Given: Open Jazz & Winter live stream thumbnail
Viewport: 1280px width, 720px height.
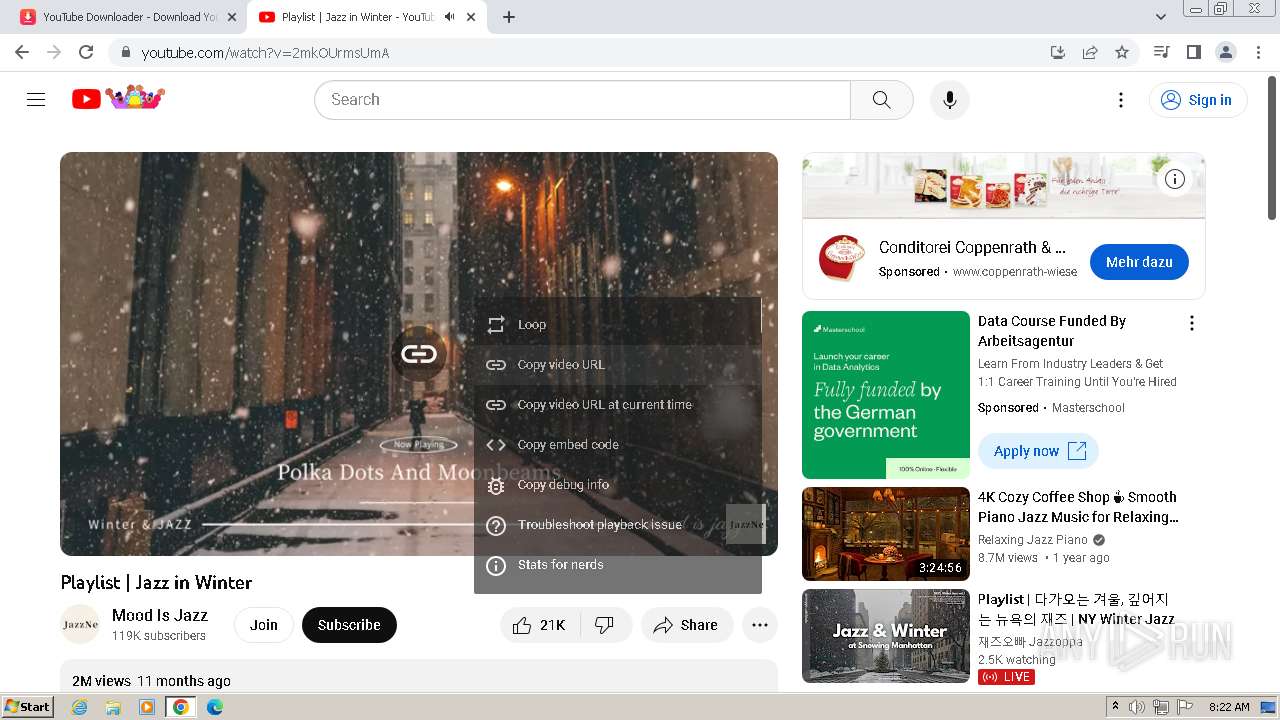Looking at the screenshot, I should (x=886, y=636).
